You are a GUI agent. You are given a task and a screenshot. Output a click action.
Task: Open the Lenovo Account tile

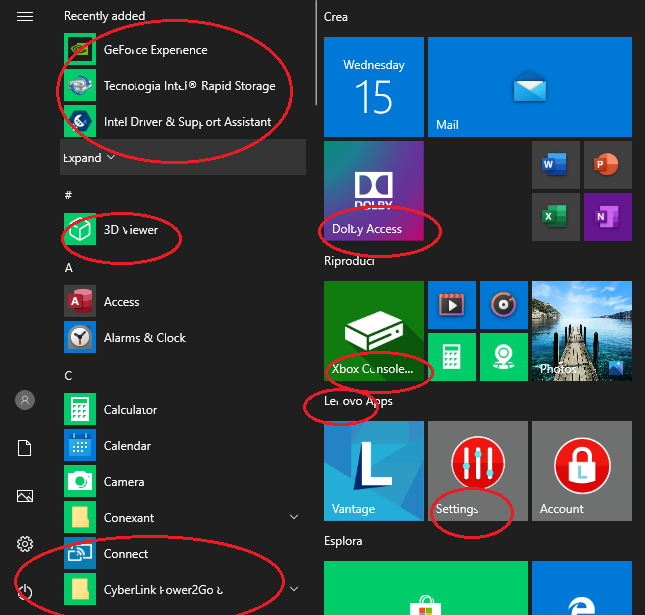click(582, 471)
